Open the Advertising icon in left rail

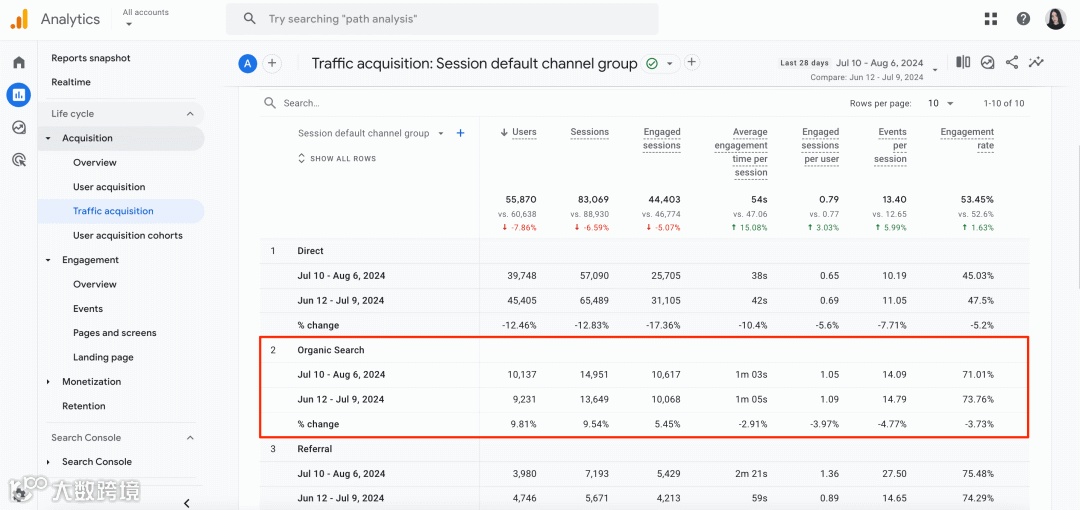tap(18, 159)
